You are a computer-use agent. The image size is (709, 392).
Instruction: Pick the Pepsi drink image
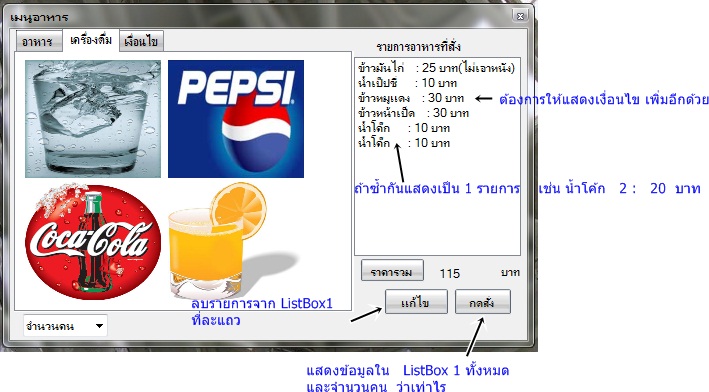236,119
